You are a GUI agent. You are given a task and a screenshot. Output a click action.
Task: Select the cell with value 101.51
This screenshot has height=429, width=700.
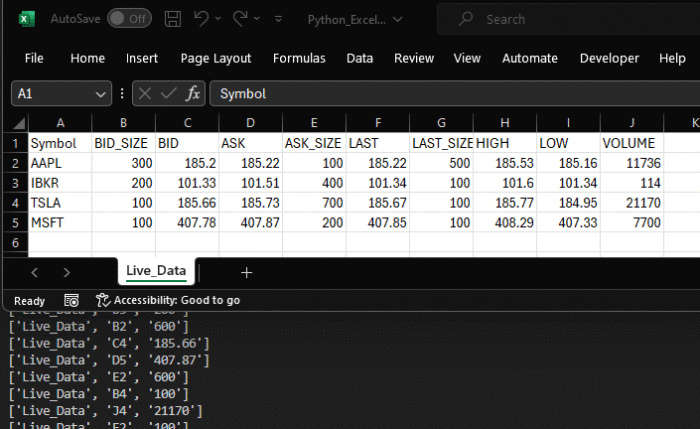[250, 183]
